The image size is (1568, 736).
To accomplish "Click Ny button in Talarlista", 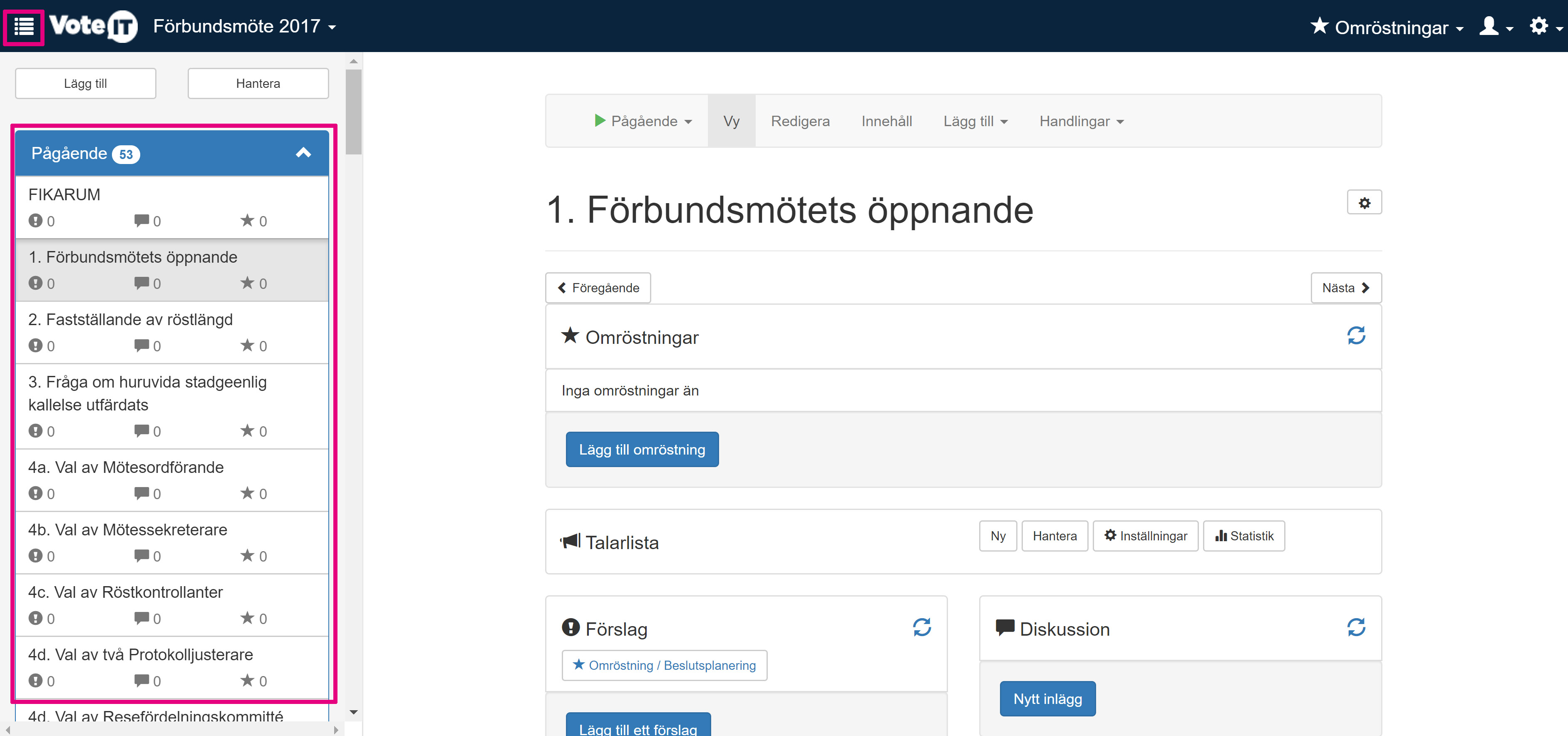I will tap(997, 536).
